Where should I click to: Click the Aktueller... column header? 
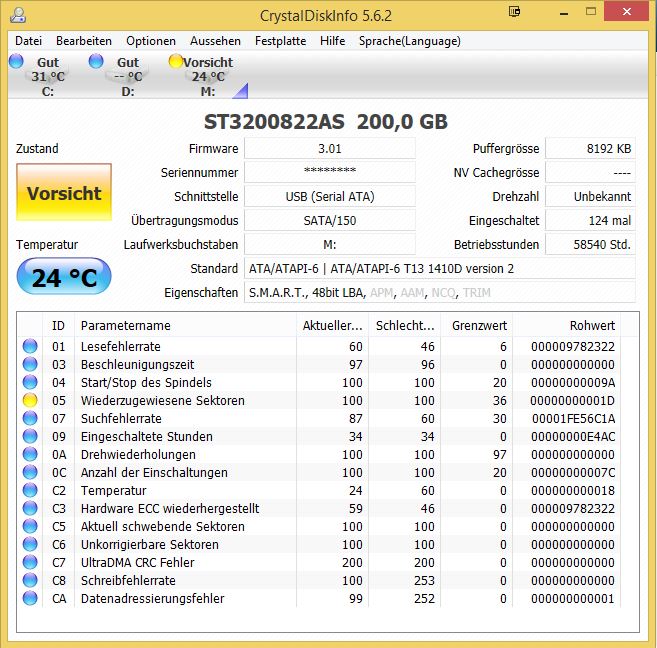tap(333, 325)
